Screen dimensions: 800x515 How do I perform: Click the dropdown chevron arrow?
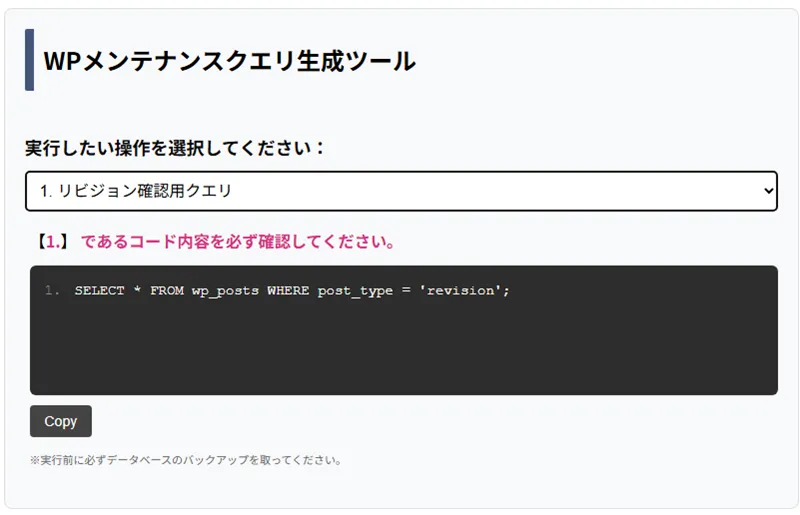coord(767,190)
